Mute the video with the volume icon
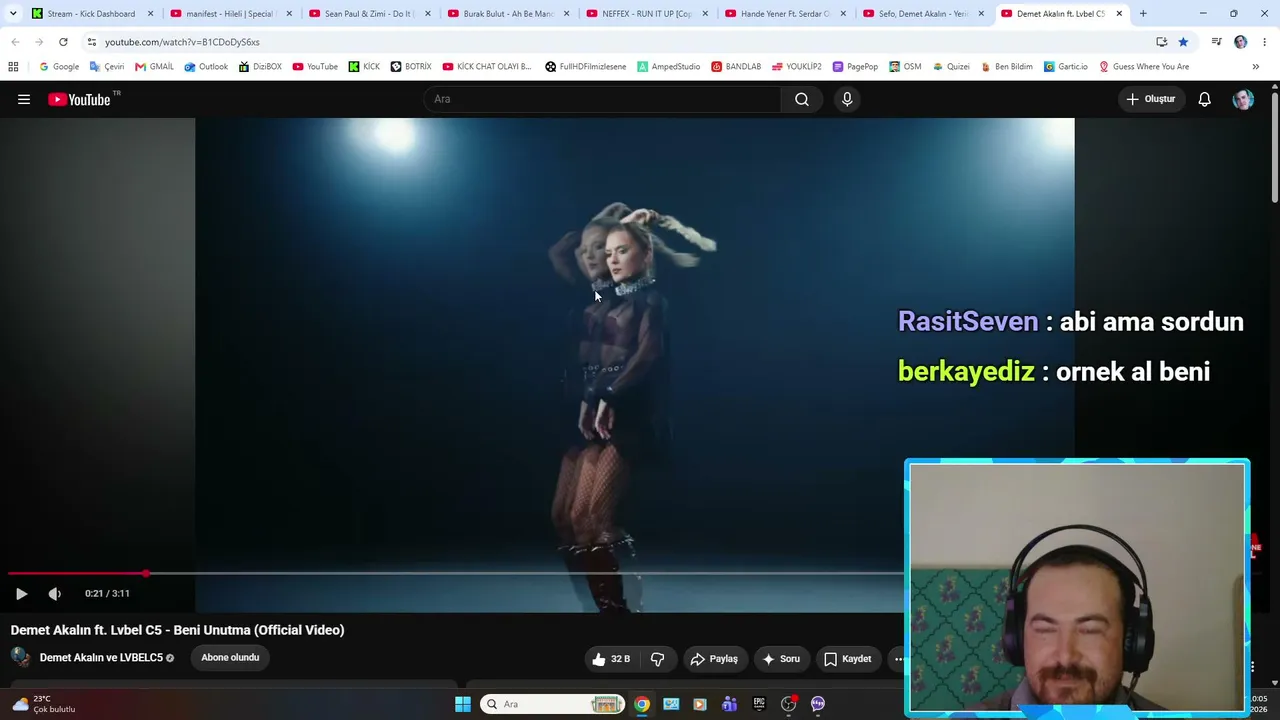 click(x=55, y=594)
